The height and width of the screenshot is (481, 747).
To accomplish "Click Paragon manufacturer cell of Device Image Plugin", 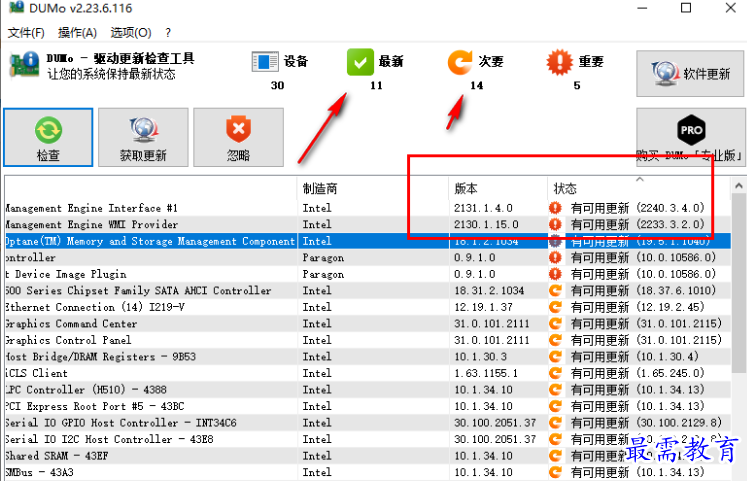I will click(323, 274).
